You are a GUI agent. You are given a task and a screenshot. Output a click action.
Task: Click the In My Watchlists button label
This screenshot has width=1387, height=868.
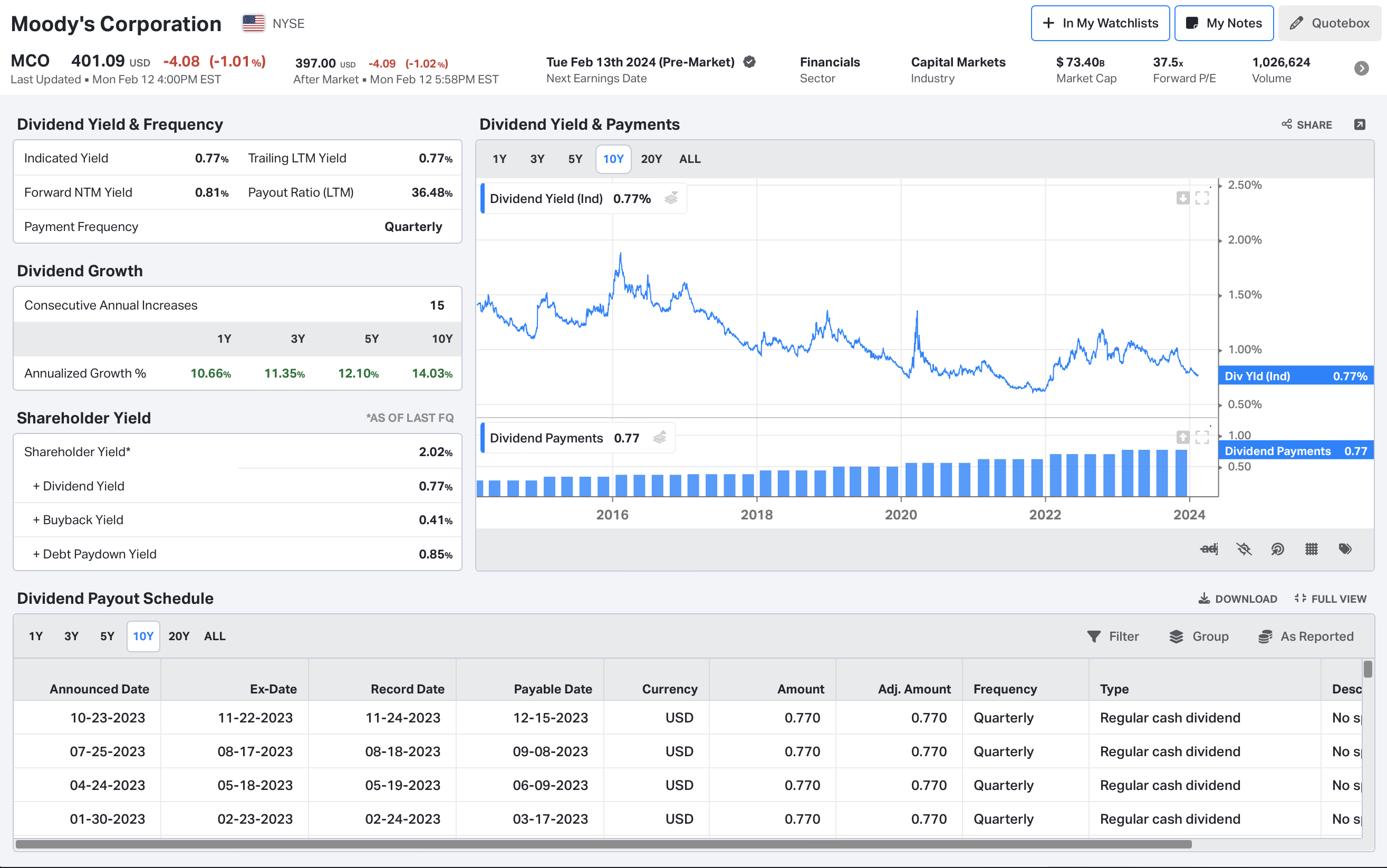pos(1110,23)
